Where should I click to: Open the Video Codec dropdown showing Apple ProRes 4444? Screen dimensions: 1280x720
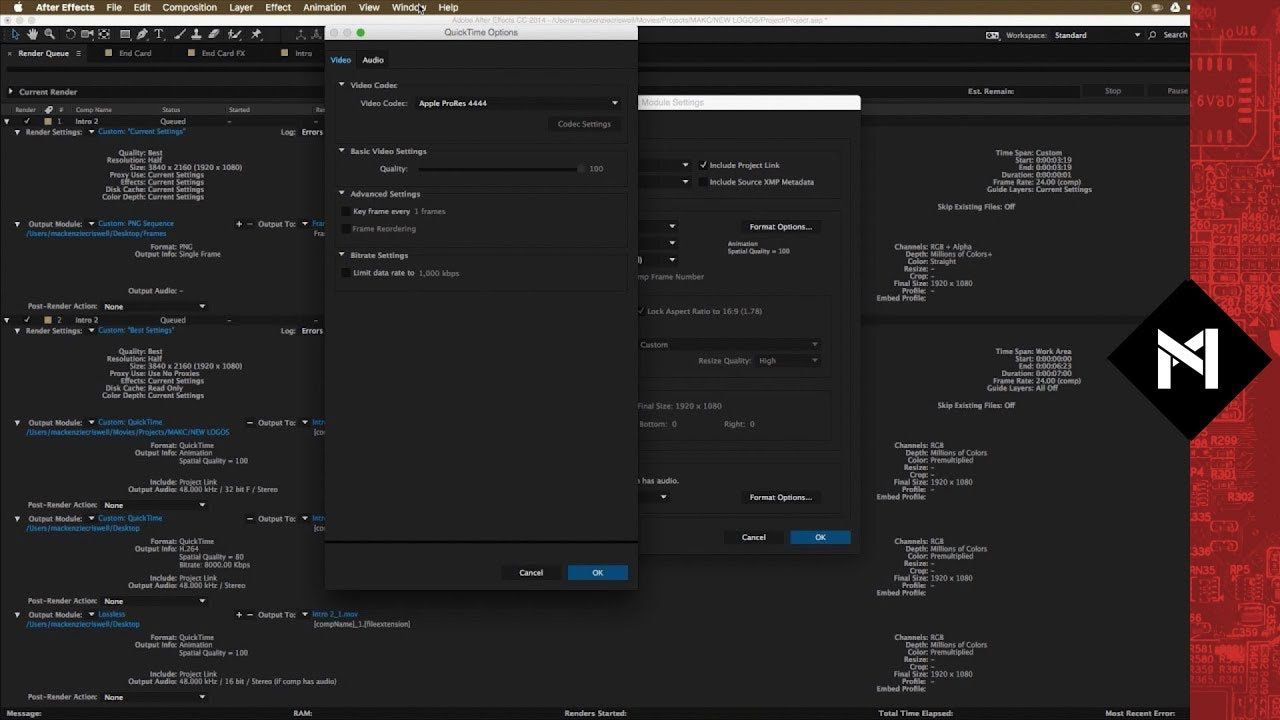point(518,103)
